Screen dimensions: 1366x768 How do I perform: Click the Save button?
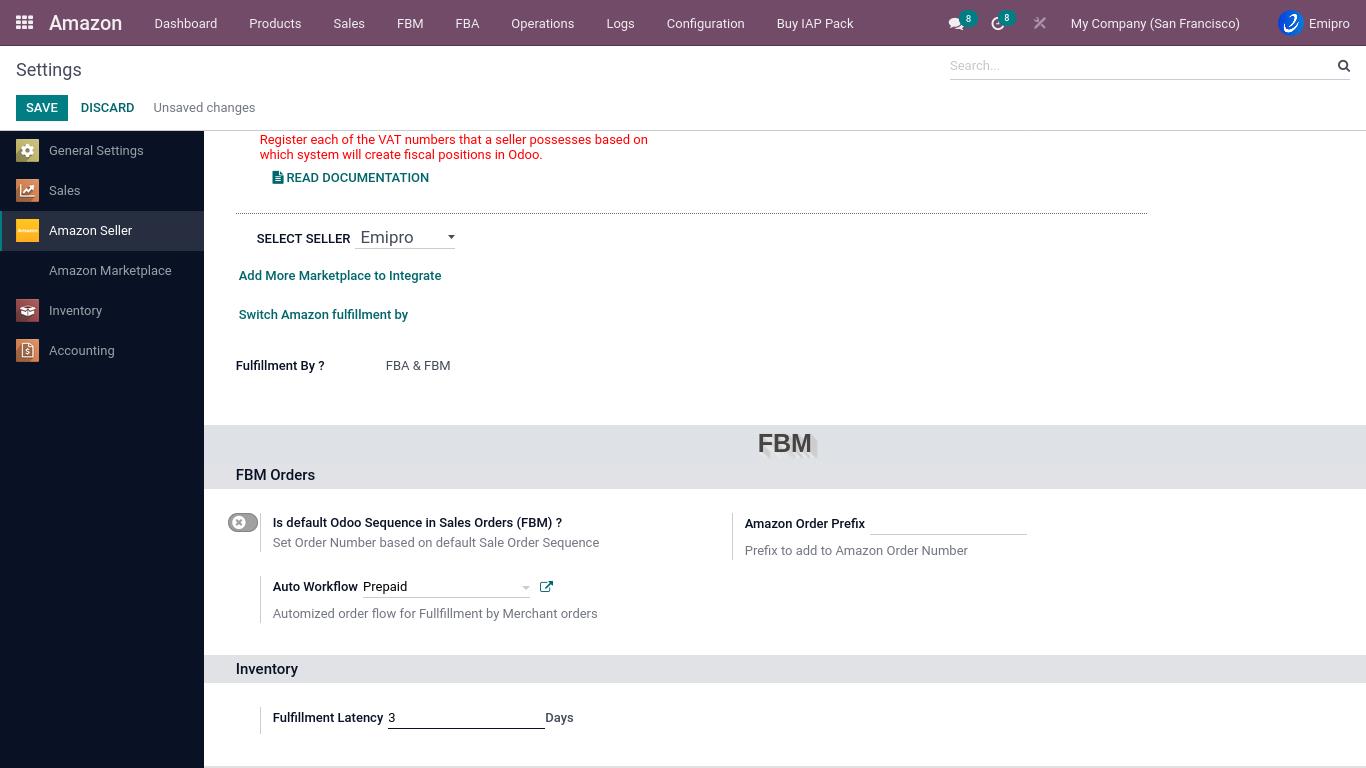click(42, 108)
